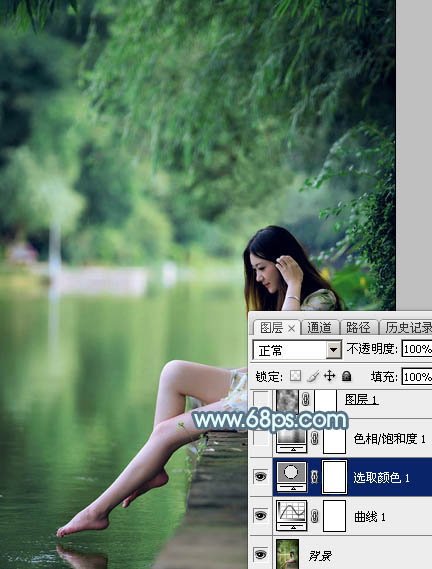Click the Curves adjustment icon of 曲线 1
The image size is (432, 569).
coord(292,515)
